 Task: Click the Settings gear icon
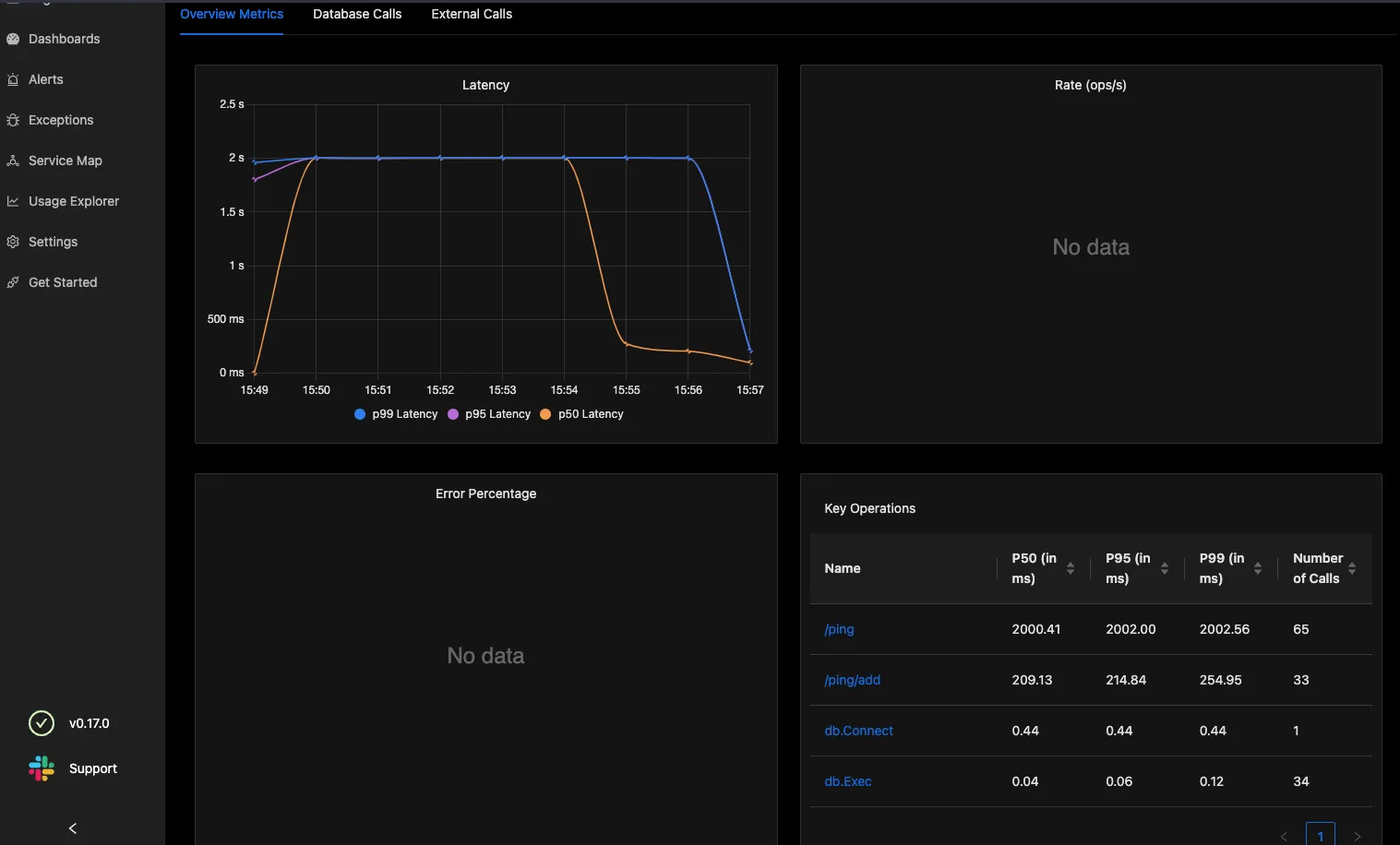tap(13, 242)
